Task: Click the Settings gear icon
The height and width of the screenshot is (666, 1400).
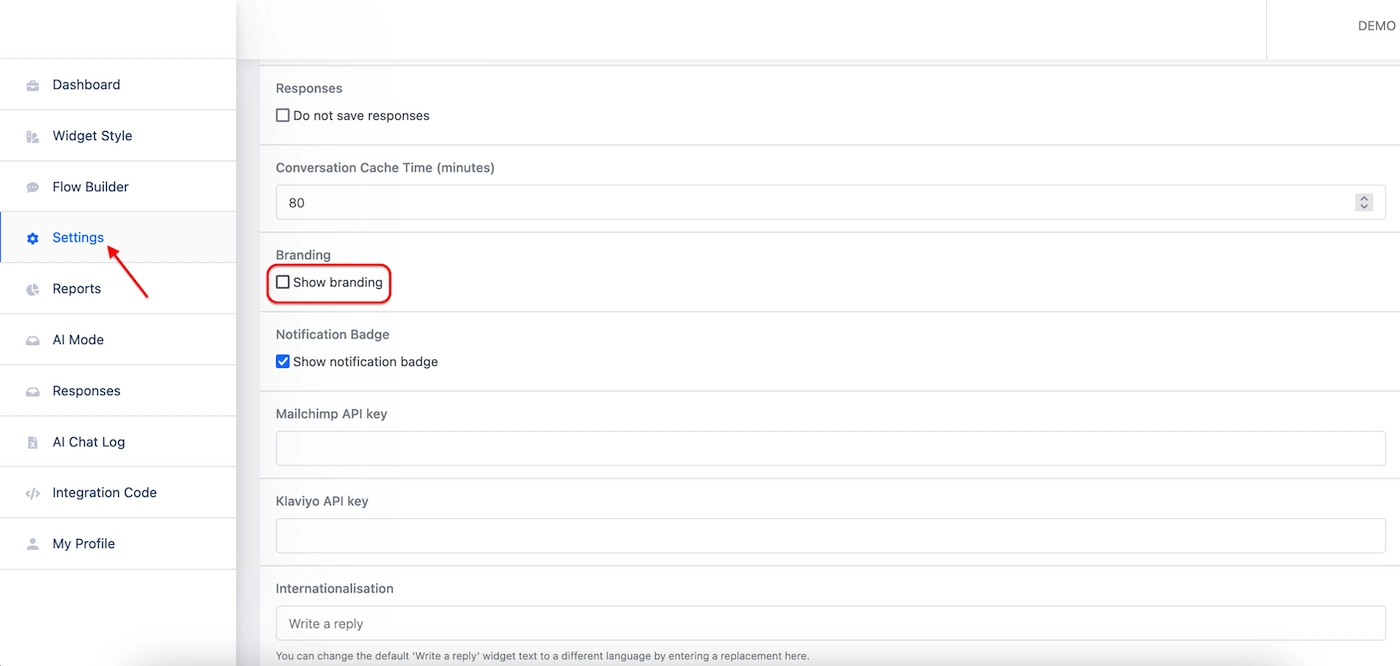Action: [x=33, y=238]
